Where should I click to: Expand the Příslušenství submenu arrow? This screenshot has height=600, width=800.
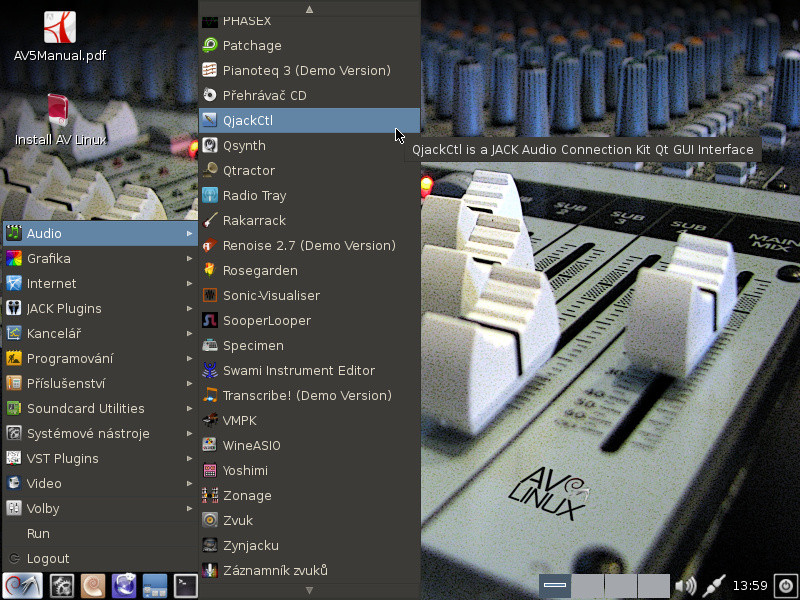tap(189, 384)
